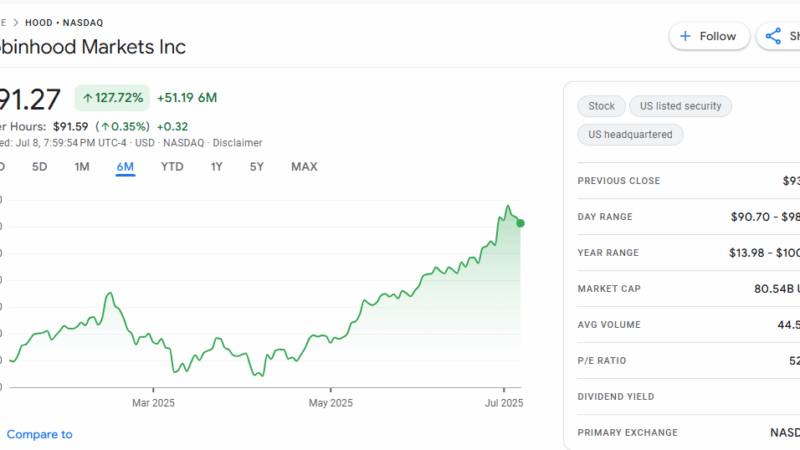The width and height of the screenshot is (800, 450).
Task: Click the Compare to link
Action: pos(39,434)
